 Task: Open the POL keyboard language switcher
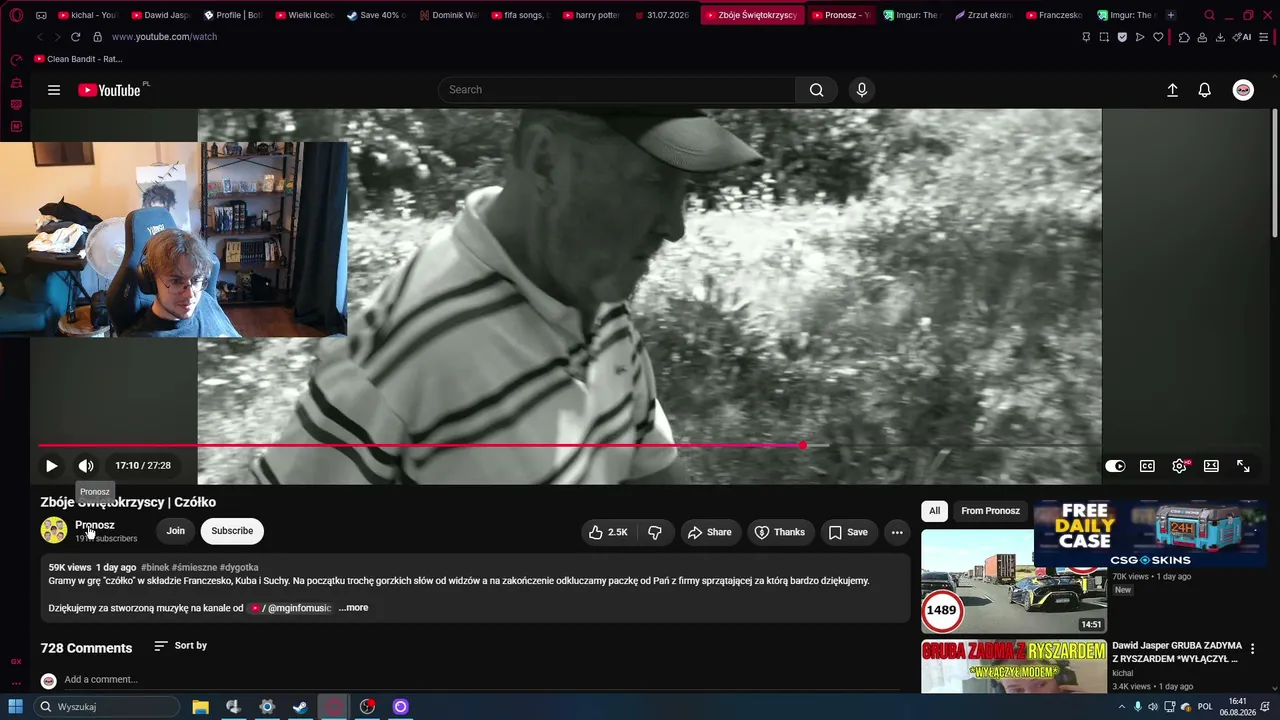1205,707
